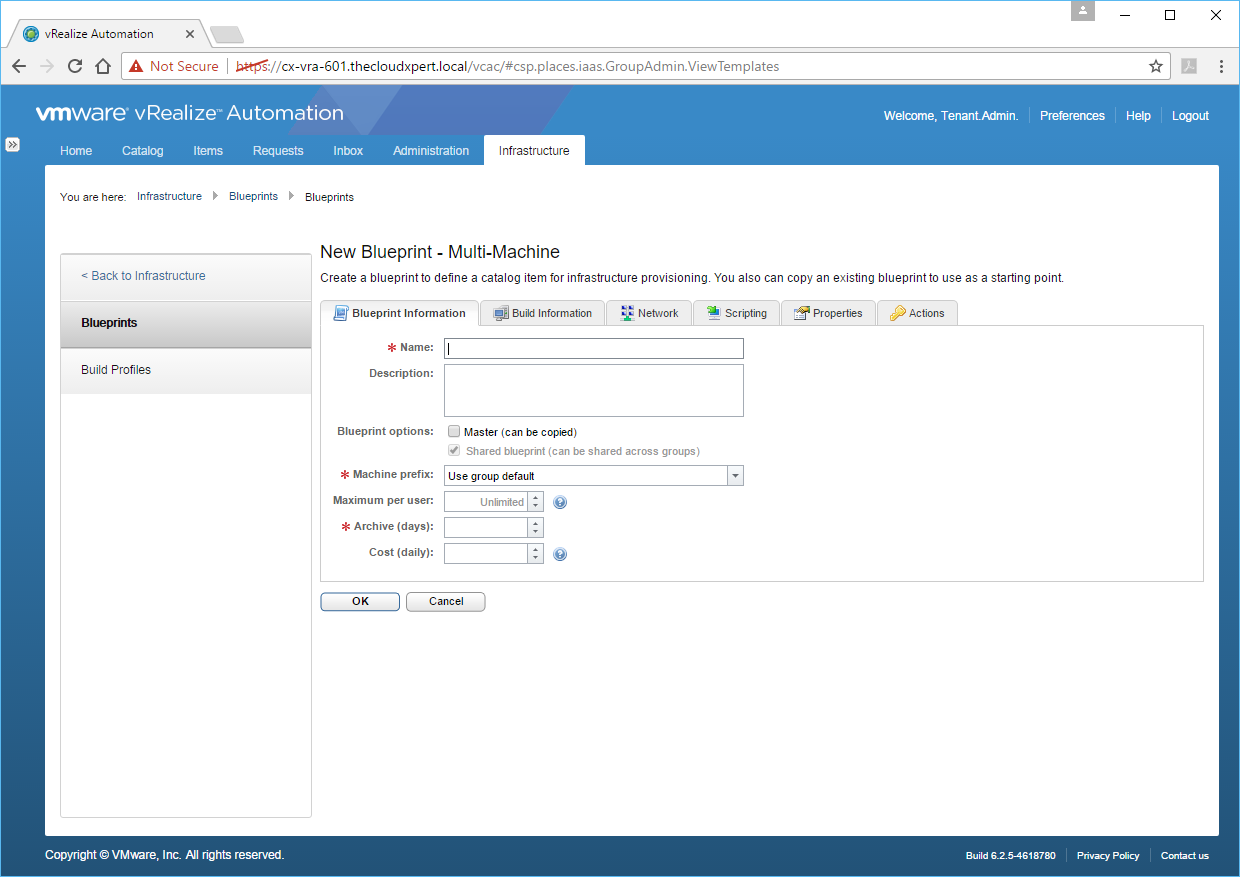Open the Scripting tab

(x=736, y=313)
